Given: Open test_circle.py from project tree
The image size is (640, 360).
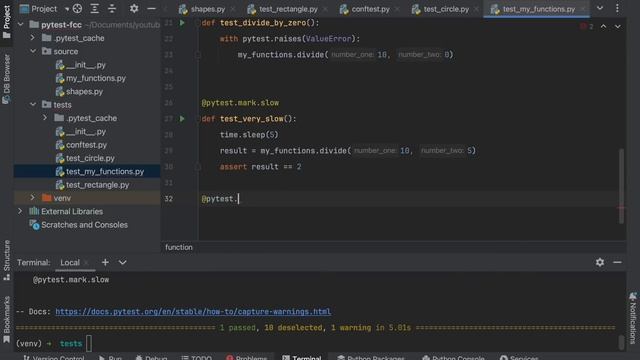Looking at the screenshot, I should point(90,158).
